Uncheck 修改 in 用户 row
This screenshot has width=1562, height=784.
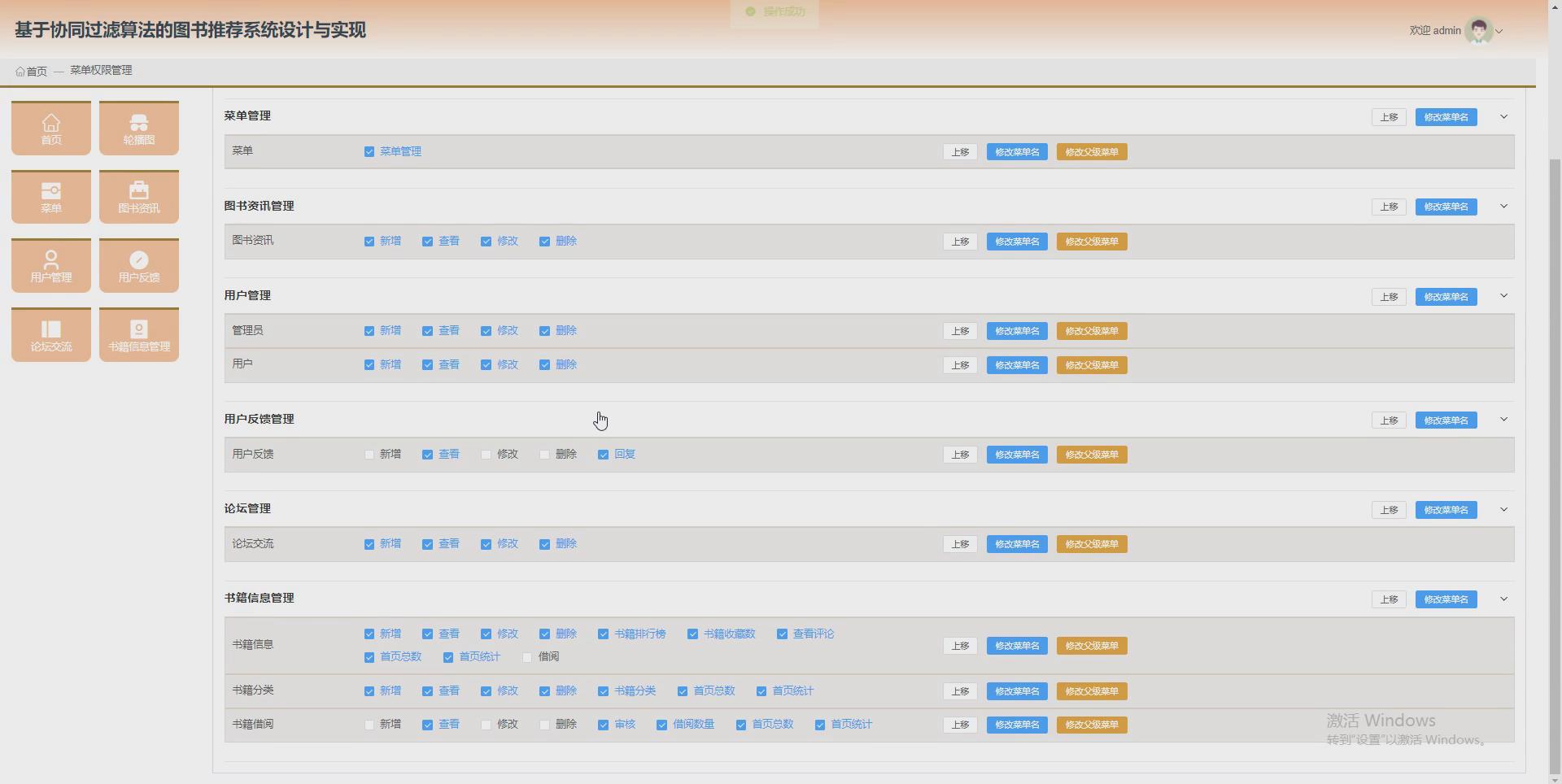point(486,365)
